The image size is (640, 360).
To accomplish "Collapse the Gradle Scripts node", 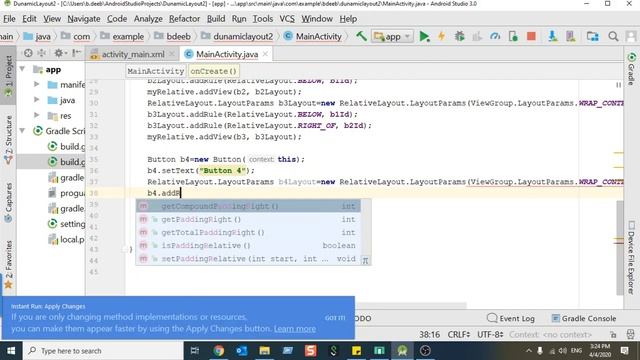I will [23, 131].
